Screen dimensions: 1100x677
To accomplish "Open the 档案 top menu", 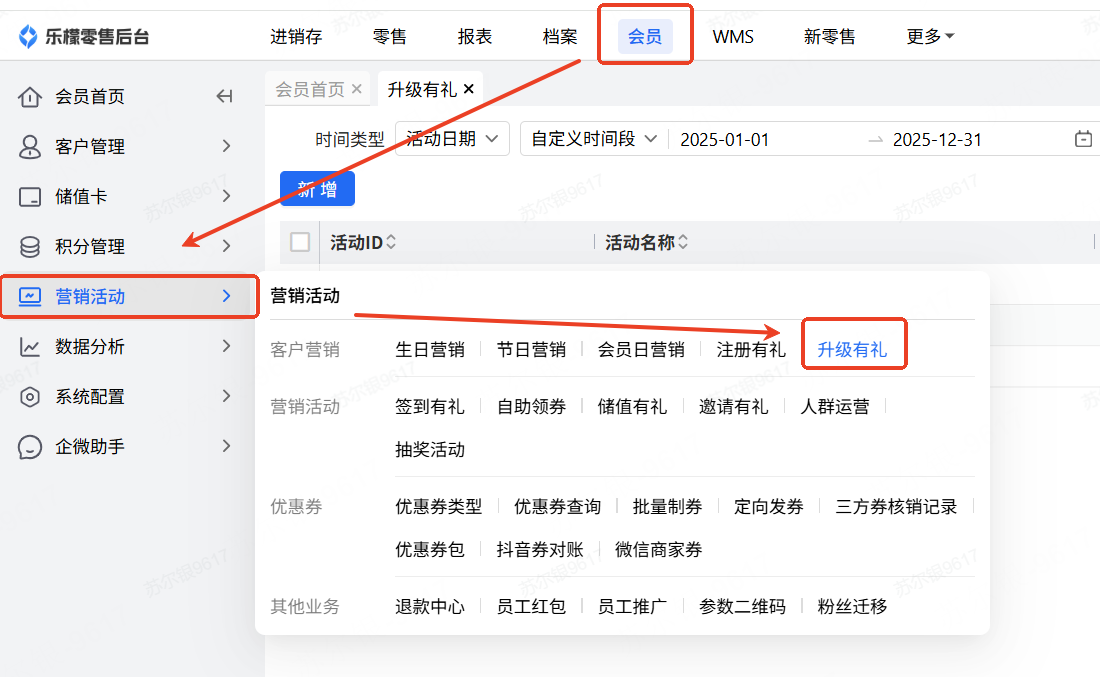I will [x=560, y=36].
